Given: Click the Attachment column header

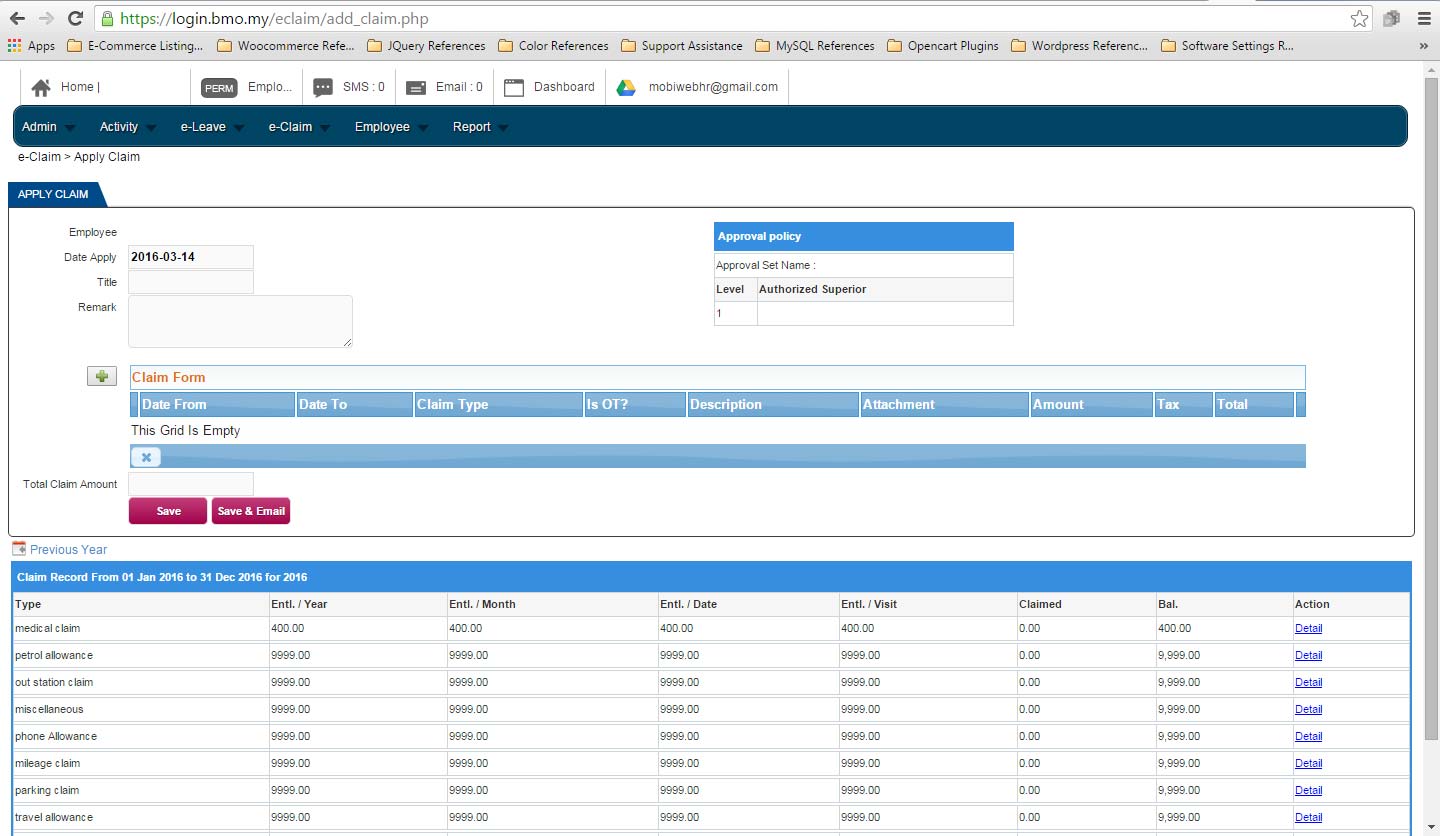Looking at the screenshot, I should (x=944, y=404).
